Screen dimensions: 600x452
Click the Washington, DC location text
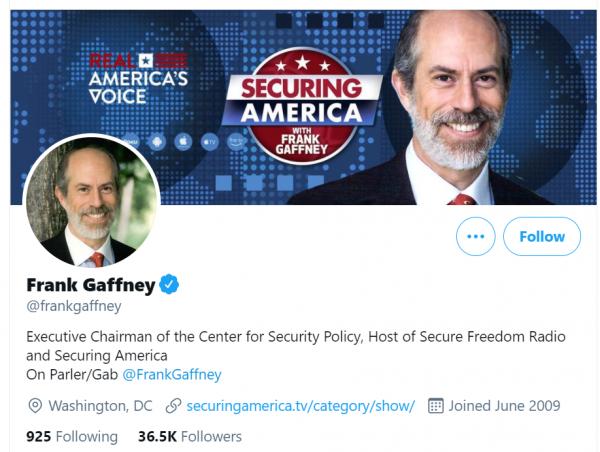(x=100, y=406)
